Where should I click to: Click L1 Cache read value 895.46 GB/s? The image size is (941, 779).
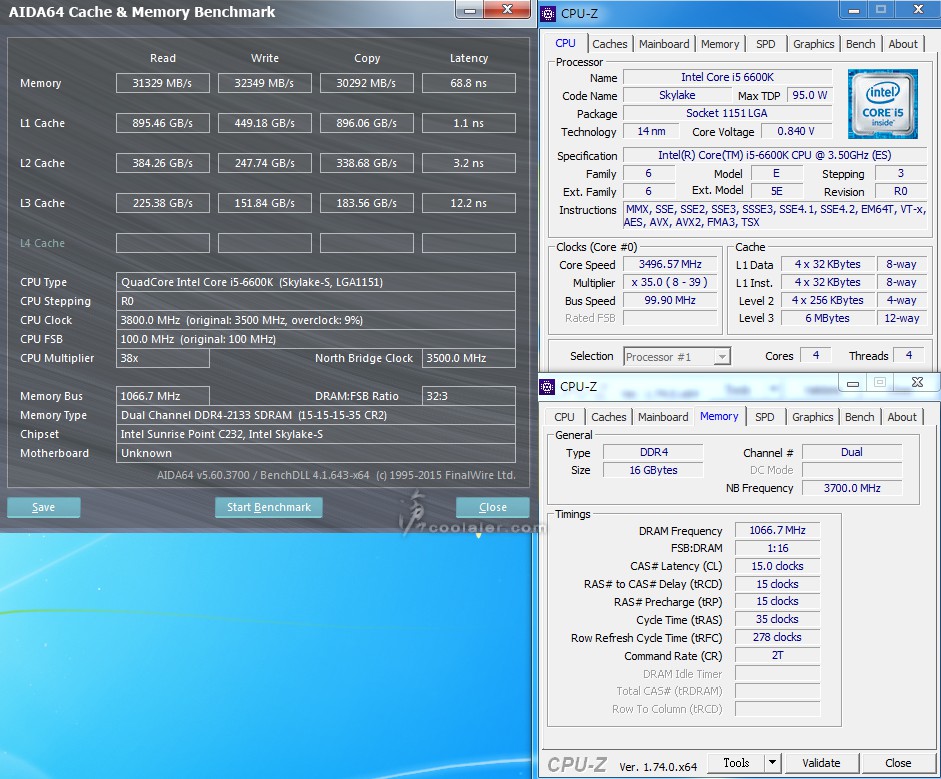163,123
